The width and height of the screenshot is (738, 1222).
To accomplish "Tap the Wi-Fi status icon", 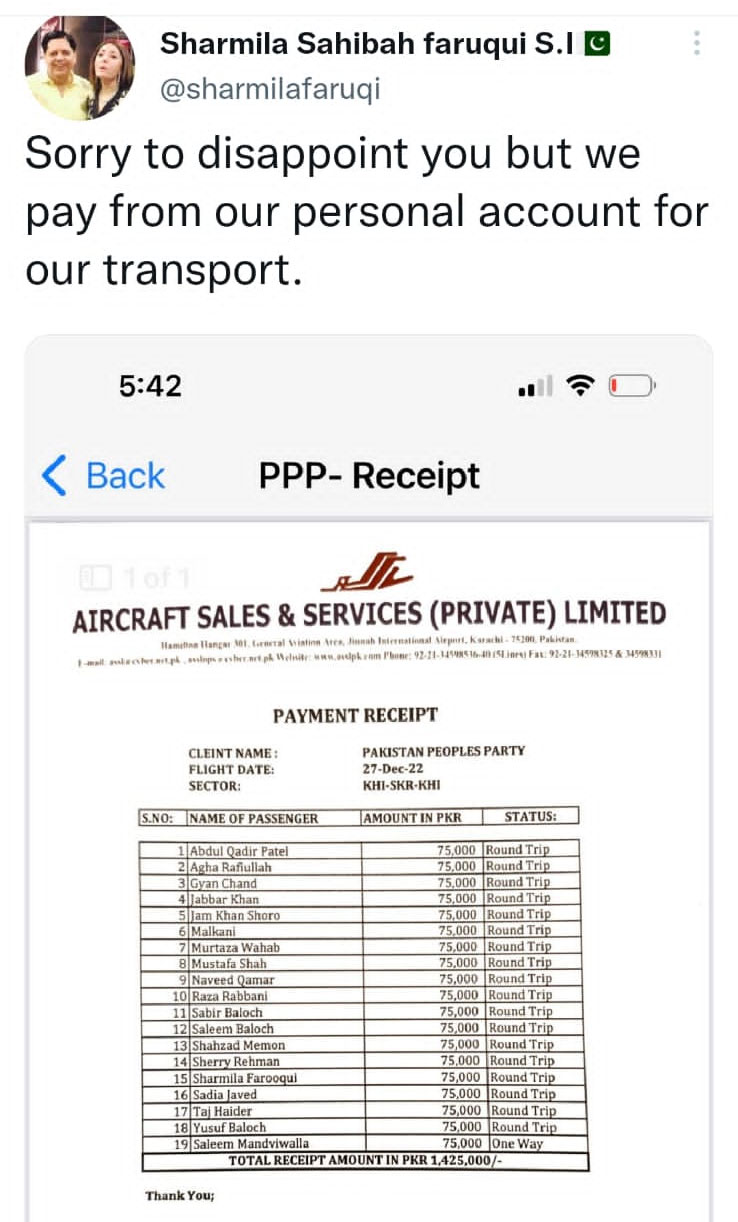I will [x=579, y=387].
